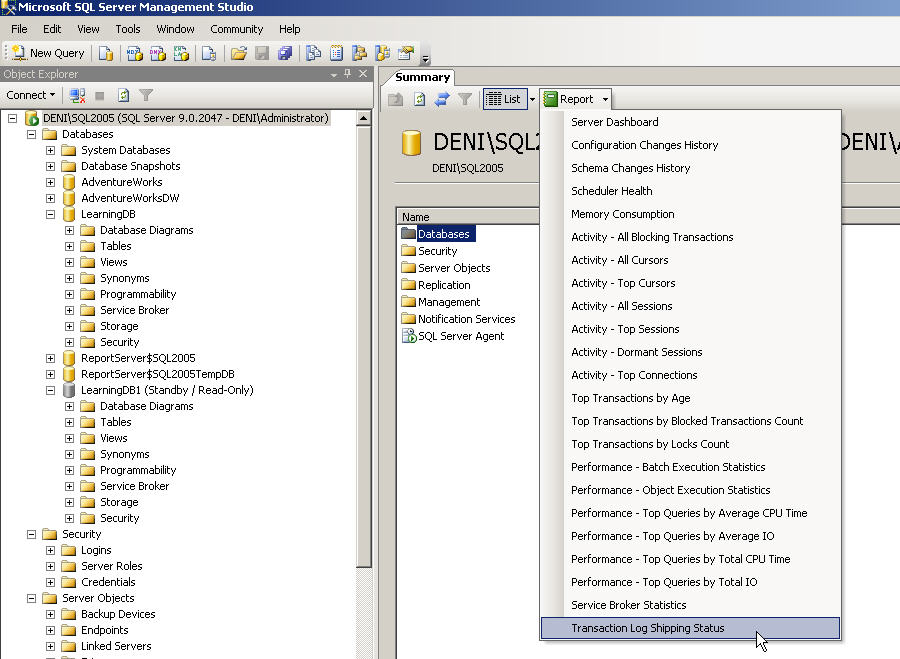Click the SQL Server Mobile Query icon

click(209, 53)
